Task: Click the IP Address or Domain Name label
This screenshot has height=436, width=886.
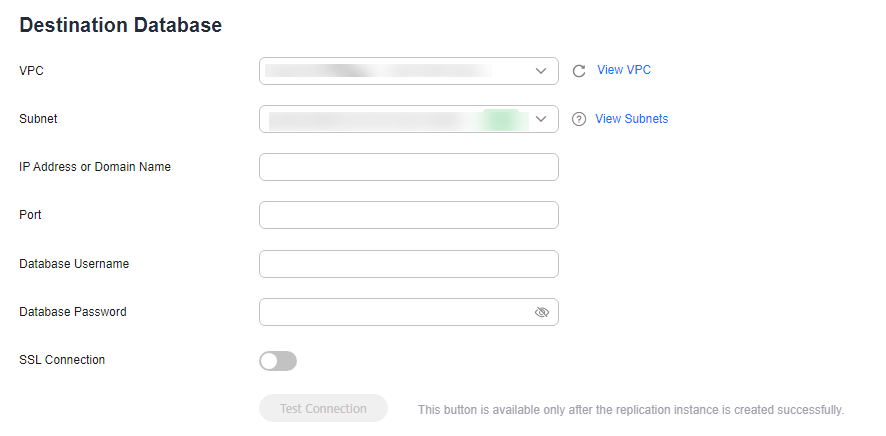Action: [95, 167]
